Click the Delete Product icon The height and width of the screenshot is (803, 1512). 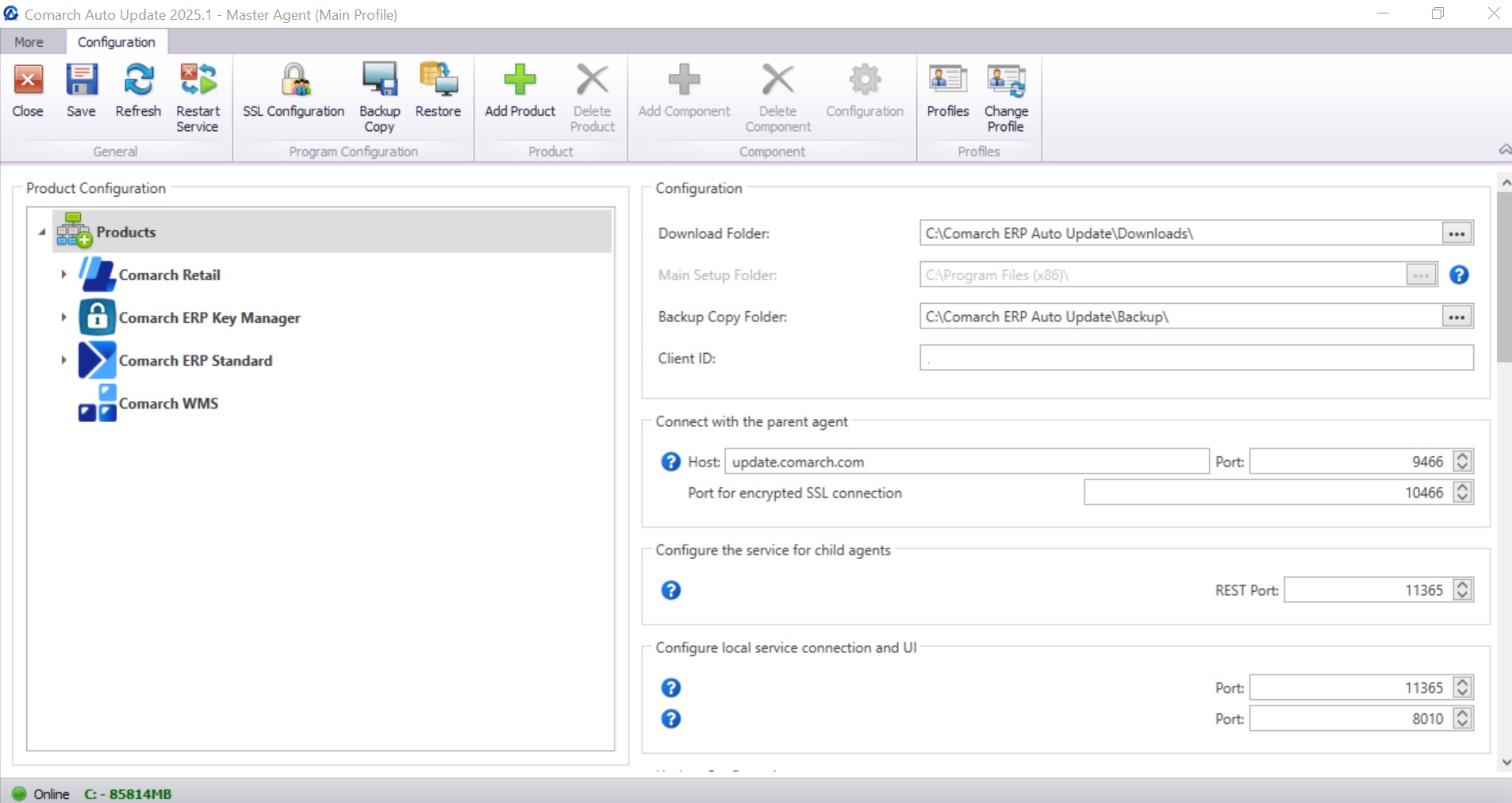(593, 80)
